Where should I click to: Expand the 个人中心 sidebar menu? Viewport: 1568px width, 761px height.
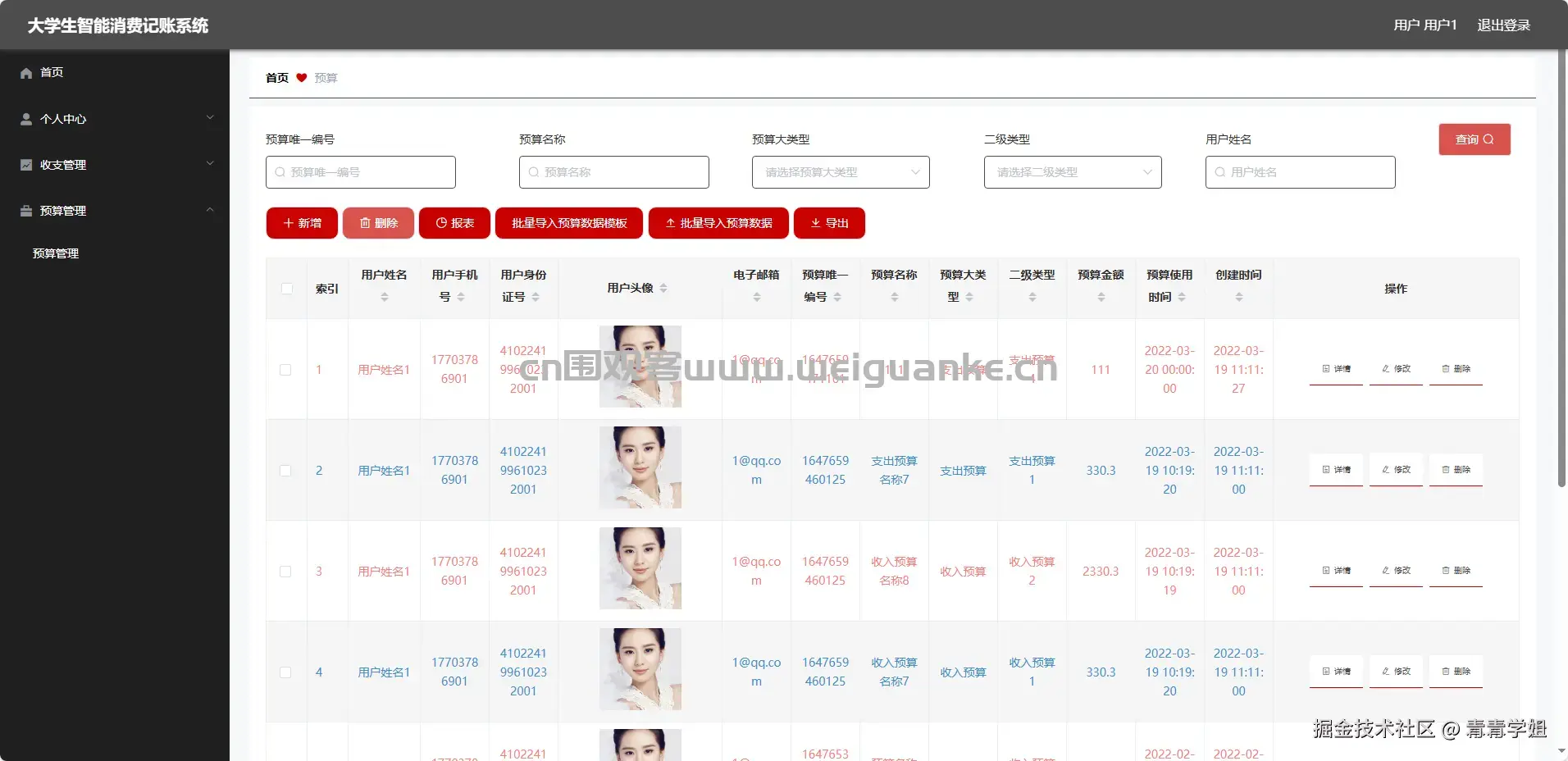point(115,119)
